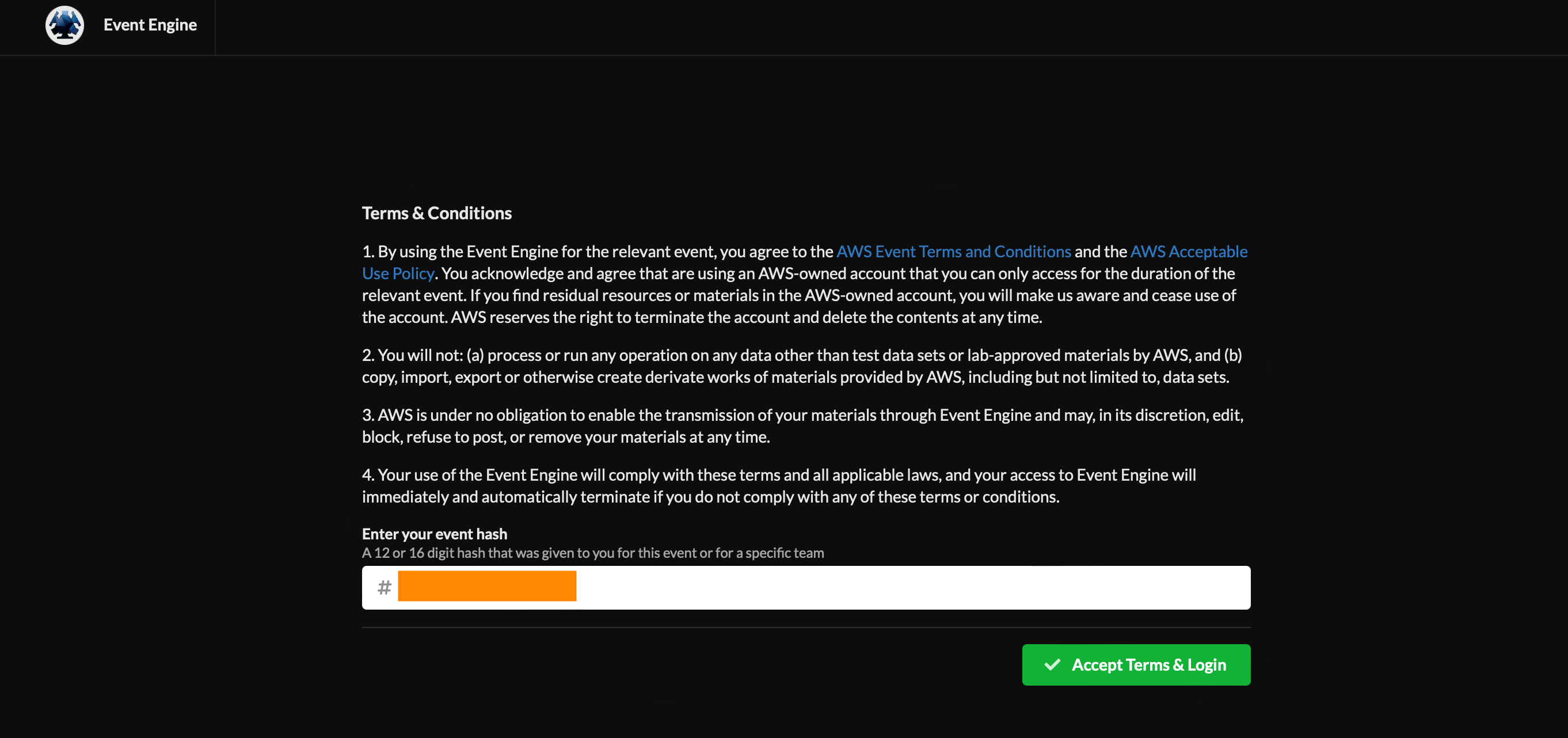The image size is (1568, 738).
Task: Click the Enter your event hash label
Action: [434, 534]
